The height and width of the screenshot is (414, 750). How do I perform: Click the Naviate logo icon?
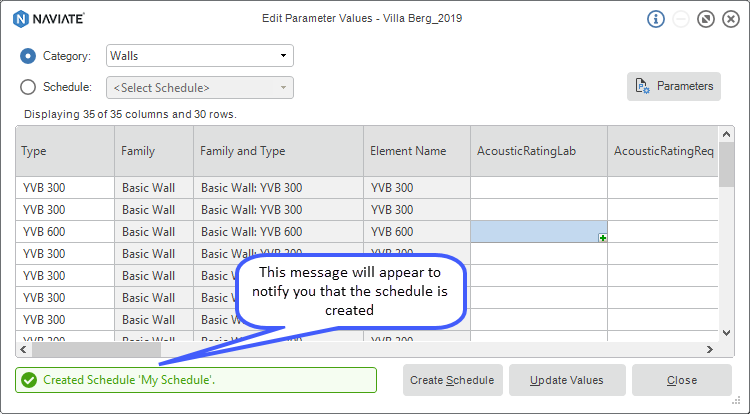[x=20, y=18]
